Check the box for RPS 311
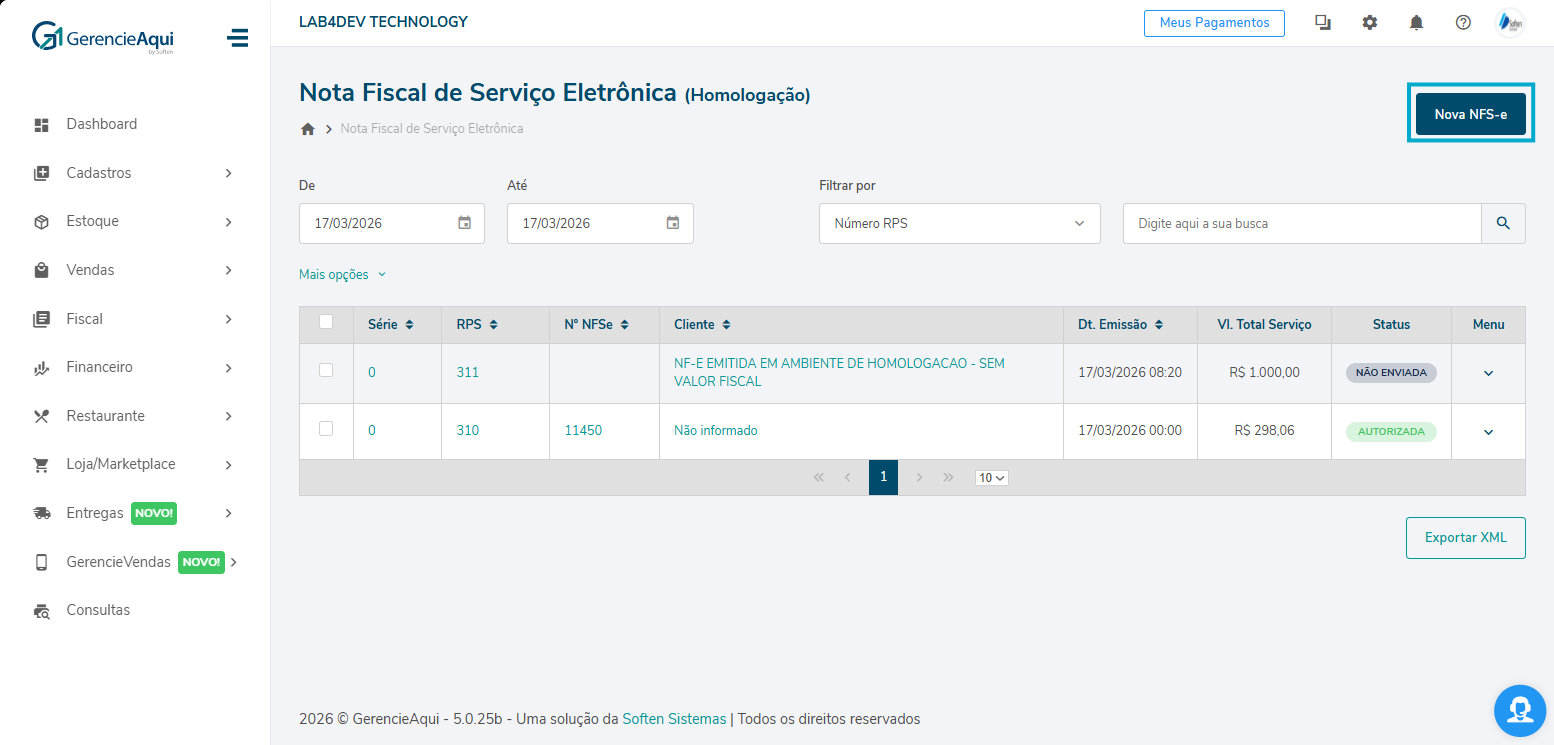Viewport: 1554px width, 745px height. pos(326,370)
